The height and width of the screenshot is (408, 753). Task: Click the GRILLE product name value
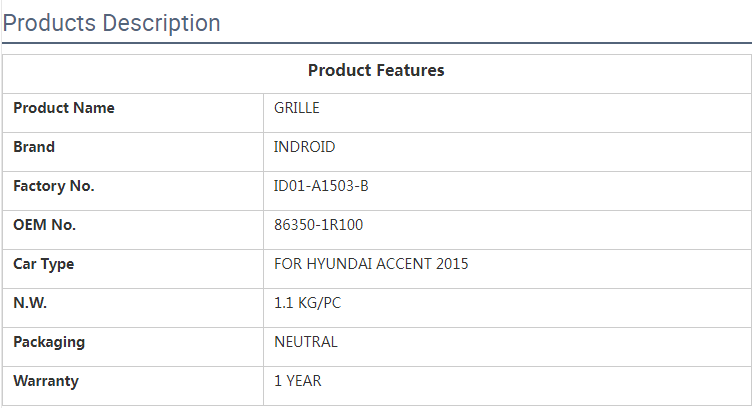[x=297, y=108]
